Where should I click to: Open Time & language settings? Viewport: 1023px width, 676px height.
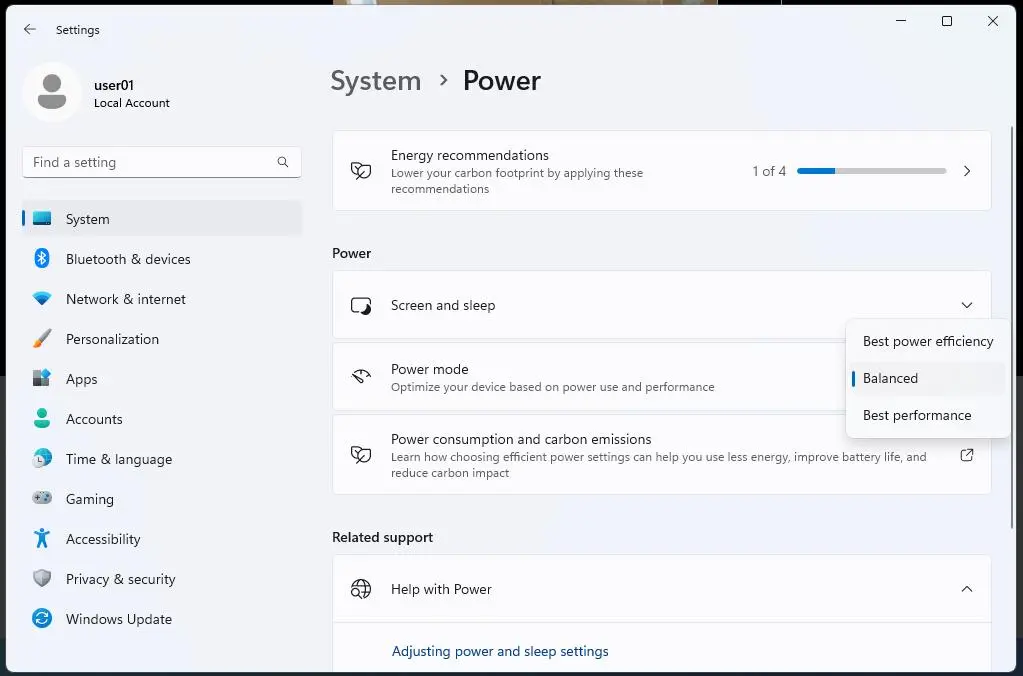[162, 459]
